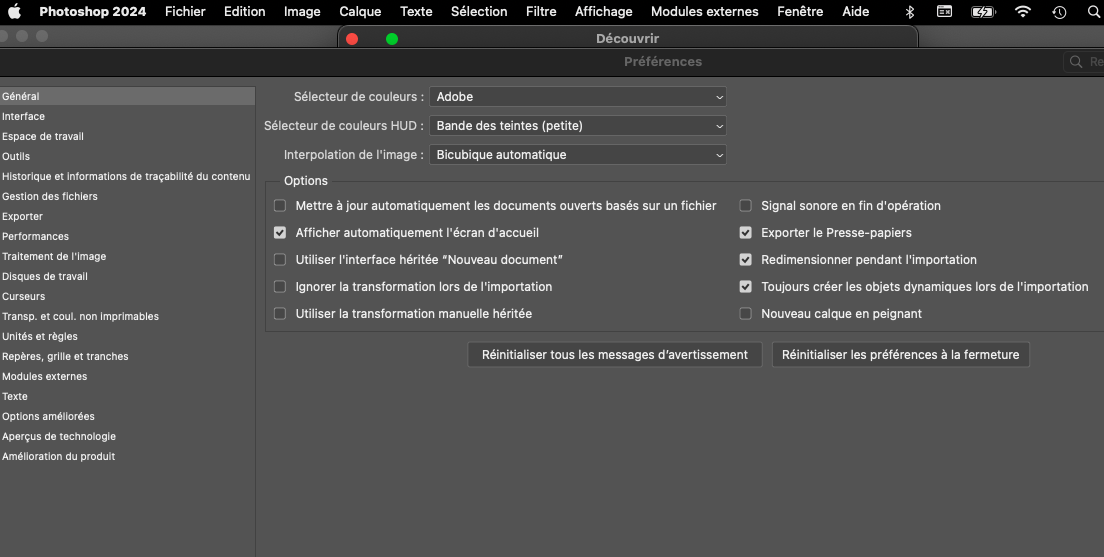The image size is (1104, 557).
Task: Open the Fichier menu
Action: (x=185, y=11)
